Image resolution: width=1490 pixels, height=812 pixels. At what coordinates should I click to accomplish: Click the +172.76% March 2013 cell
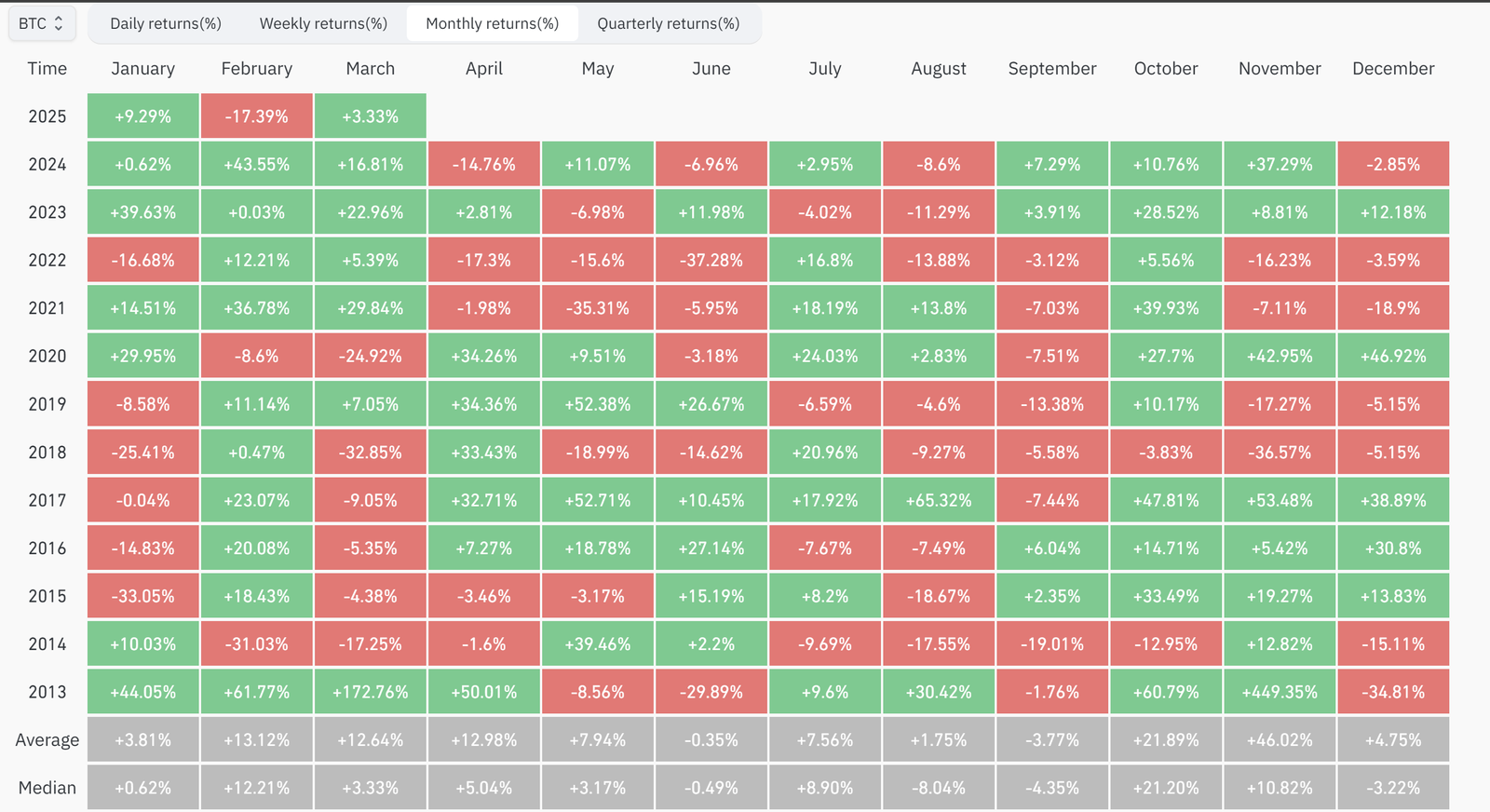(370, 691)
